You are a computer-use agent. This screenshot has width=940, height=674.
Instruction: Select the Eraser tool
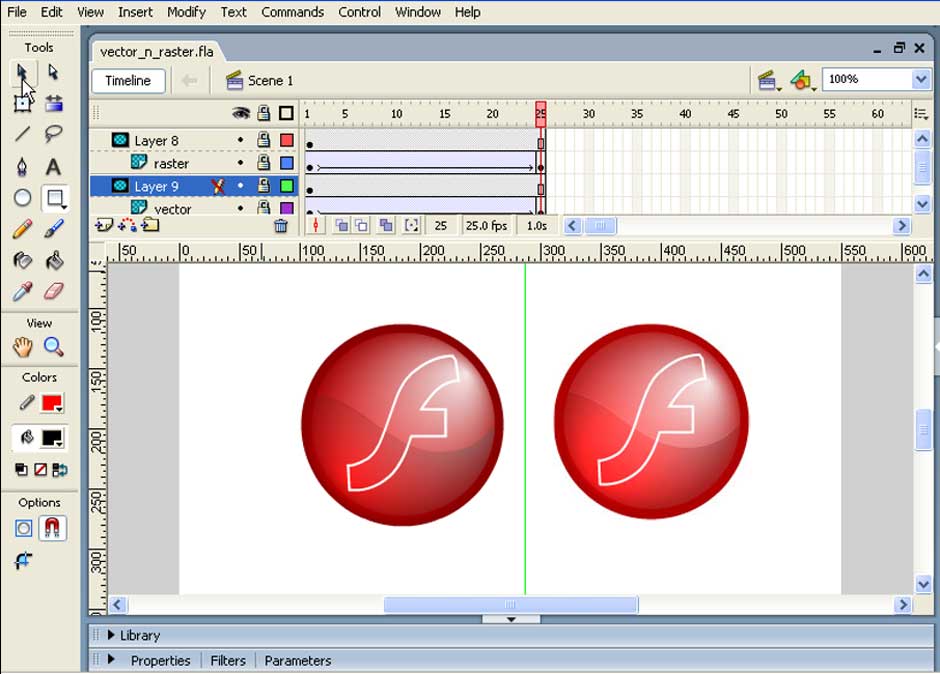[x=53, y=292]
